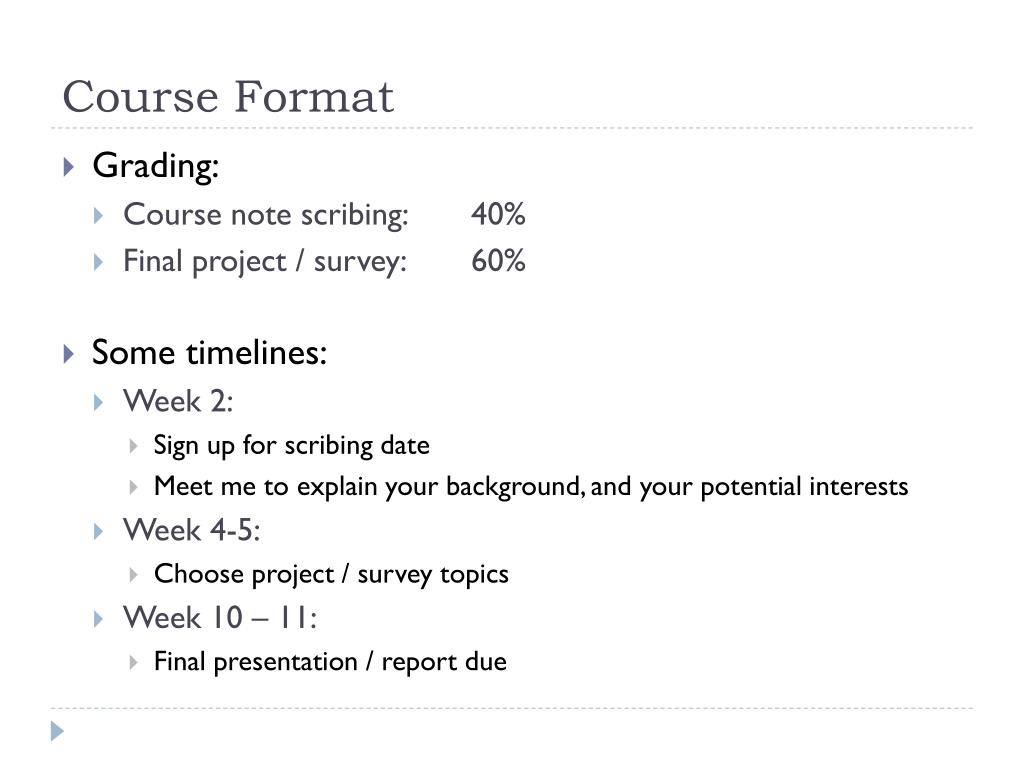Click bullet before Final presentation / report due
The height and width of the screenshot is (768, 1024).
click(133, 662)
